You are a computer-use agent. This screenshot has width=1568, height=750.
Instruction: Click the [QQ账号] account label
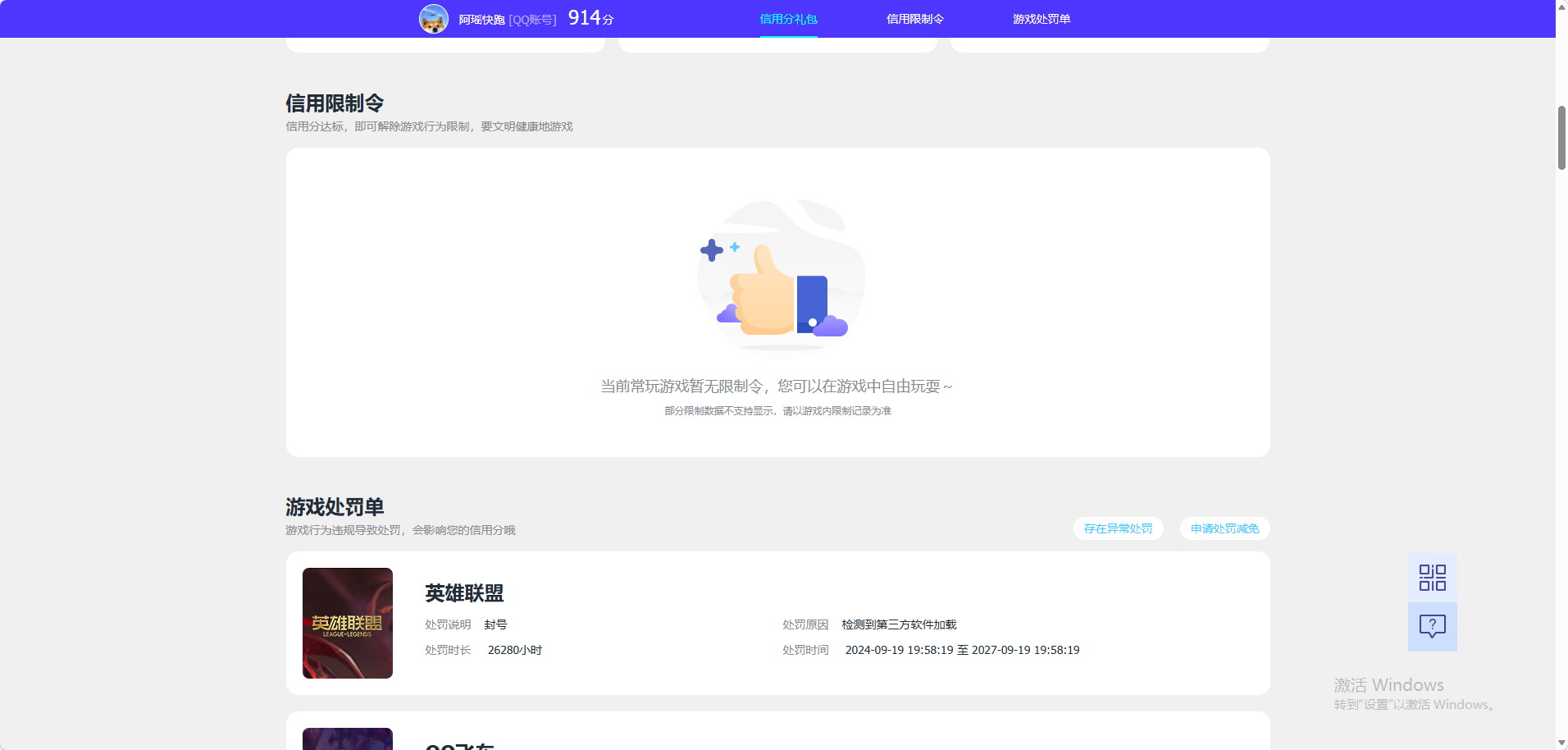click(531, 18)
